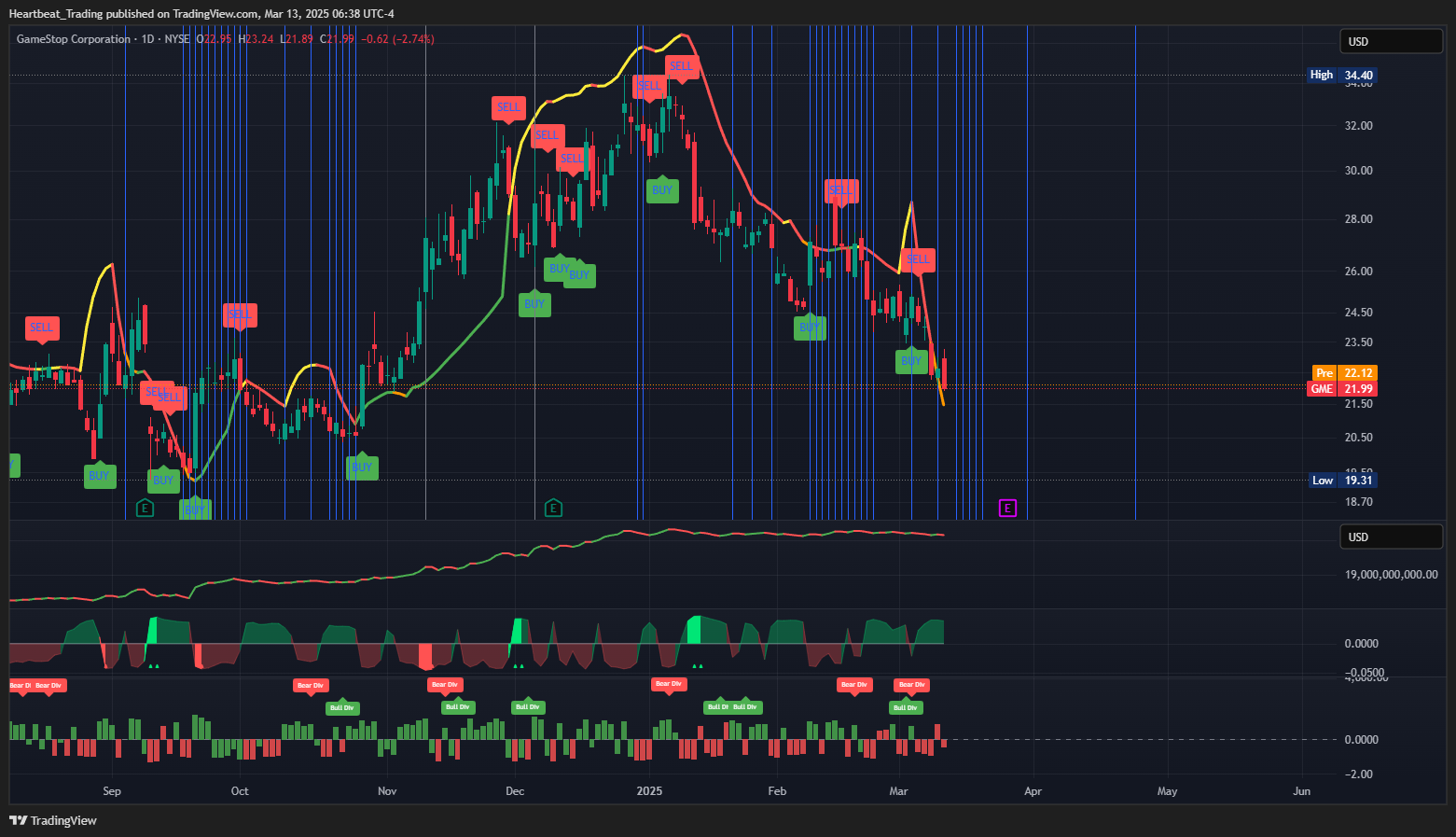Open the USD currency selector on price pane
The width and height of the screenshot is (1456, 837).
(x=1391, y=41)
